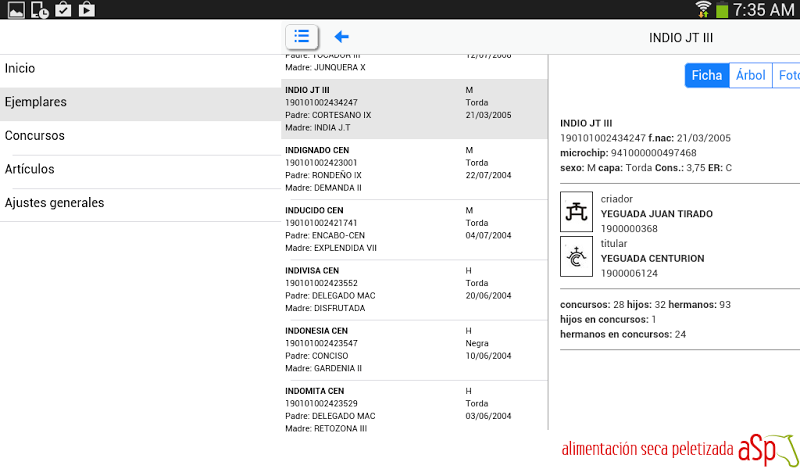Open the WiFi status icon
Screen dimensions: 800x469
coord(704,10)
